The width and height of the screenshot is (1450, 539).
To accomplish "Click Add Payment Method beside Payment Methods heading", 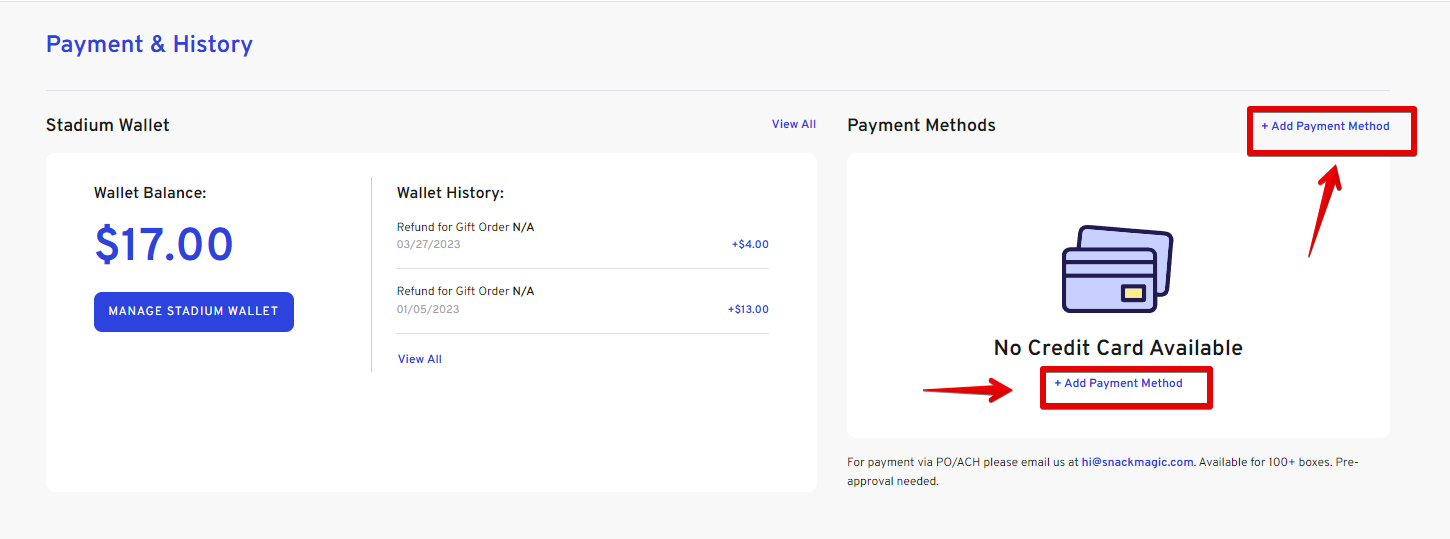I will 1325,126.
